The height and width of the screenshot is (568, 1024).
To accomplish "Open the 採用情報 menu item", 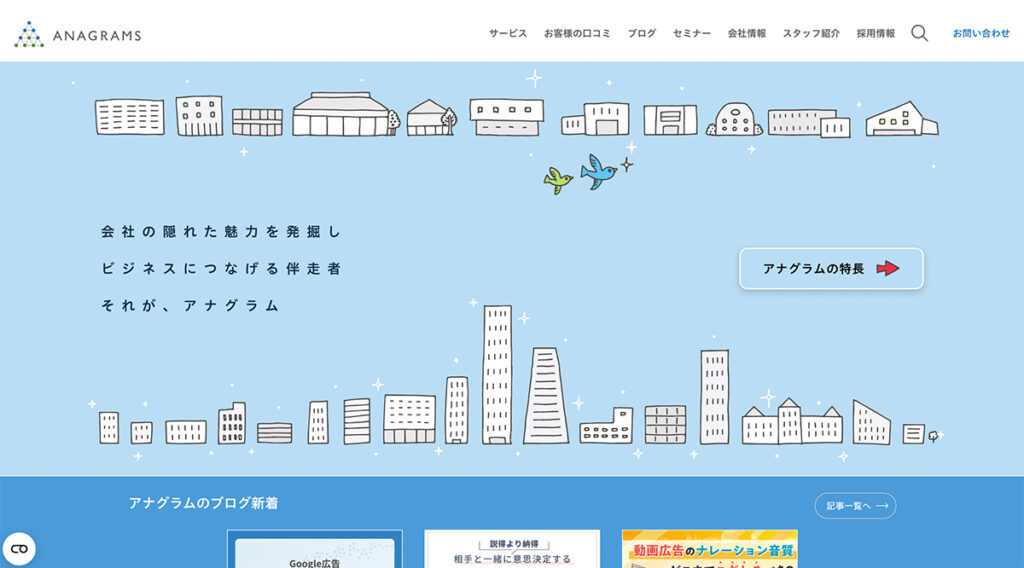I will point(876,33).
